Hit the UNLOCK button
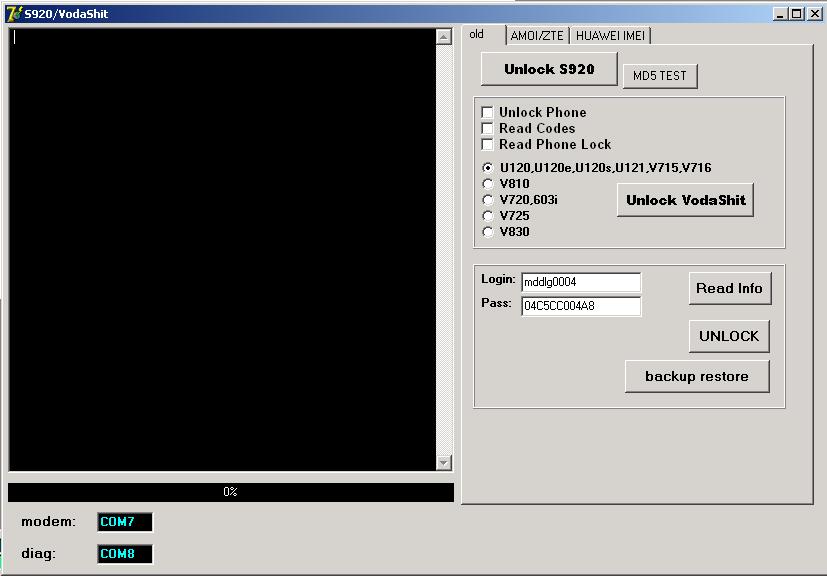Image resolution: width=827 pixels, height=576 pixels. (729, 336)
